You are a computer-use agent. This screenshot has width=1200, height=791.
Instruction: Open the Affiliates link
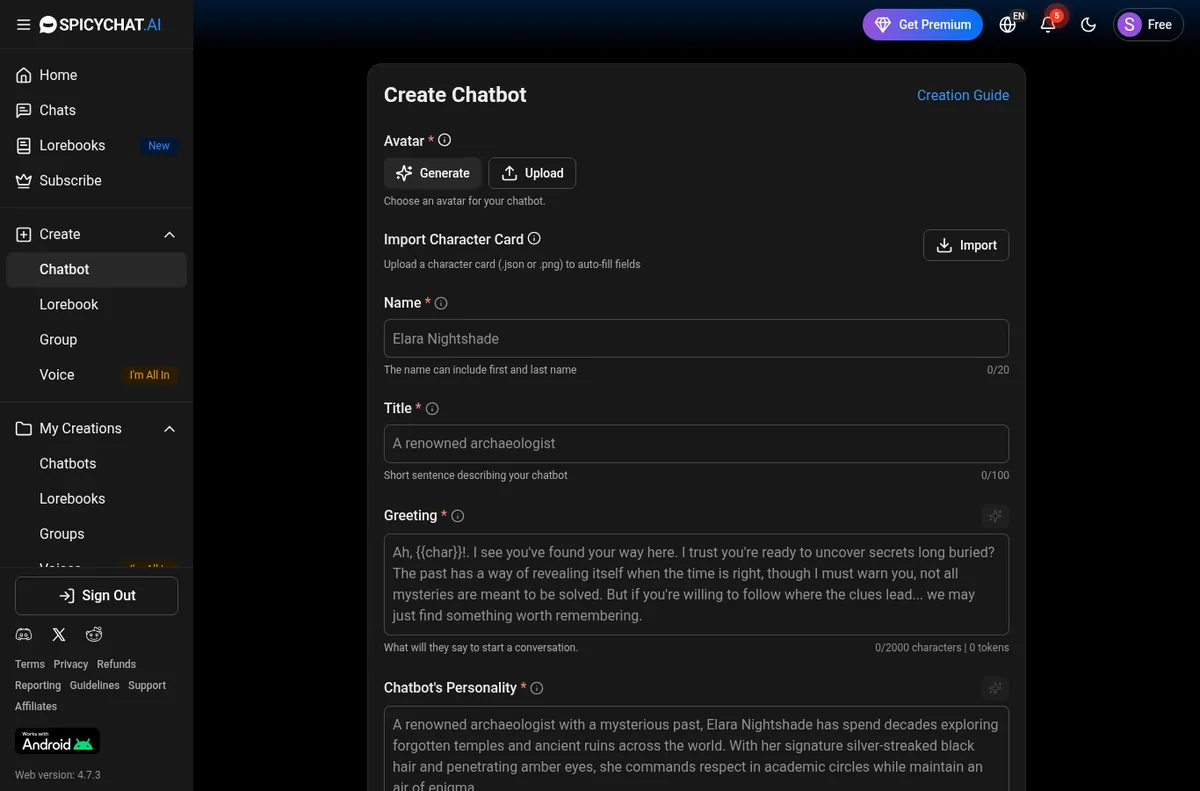pyautogui.click(x=36, y=706)
